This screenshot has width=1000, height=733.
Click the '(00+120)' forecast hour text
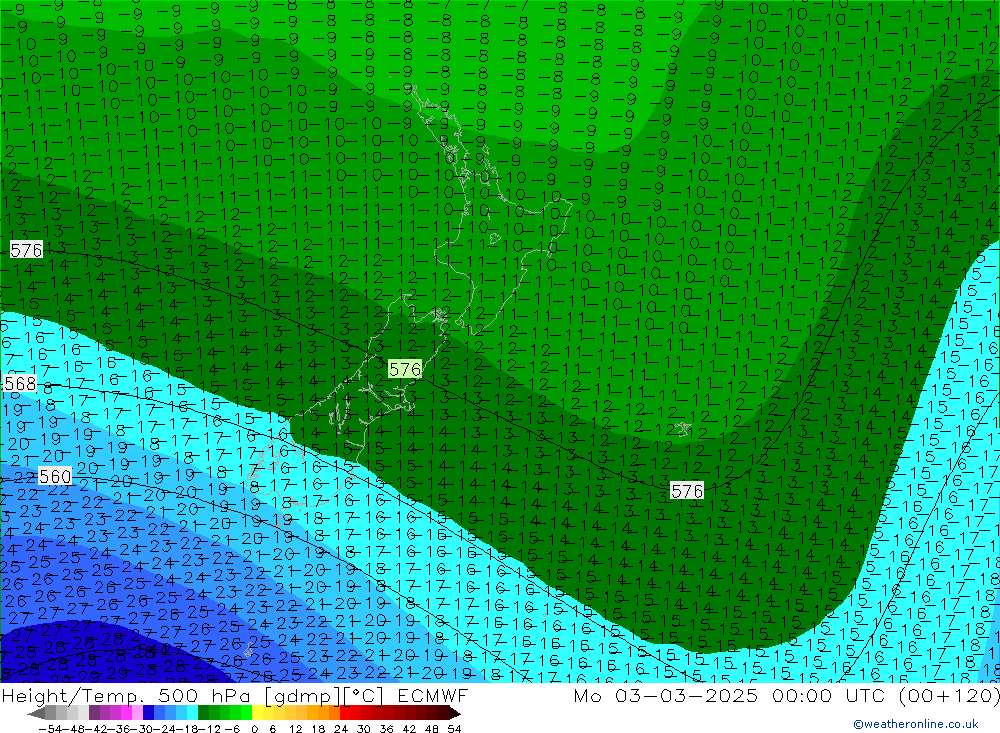coord(948,695)
